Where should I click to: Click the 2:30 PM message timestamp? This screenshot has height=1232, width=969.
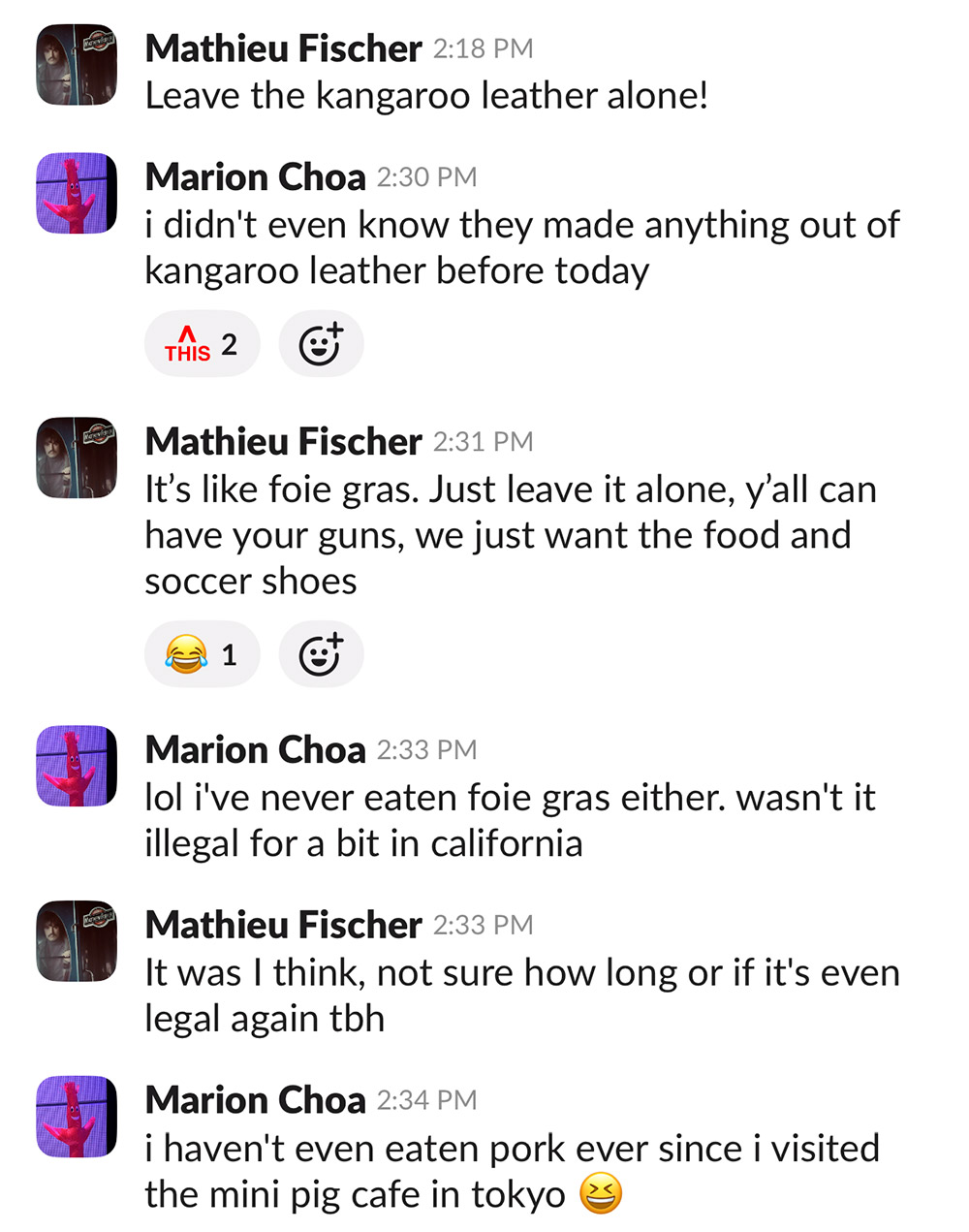pyautogui.click(x=426, y=177)
